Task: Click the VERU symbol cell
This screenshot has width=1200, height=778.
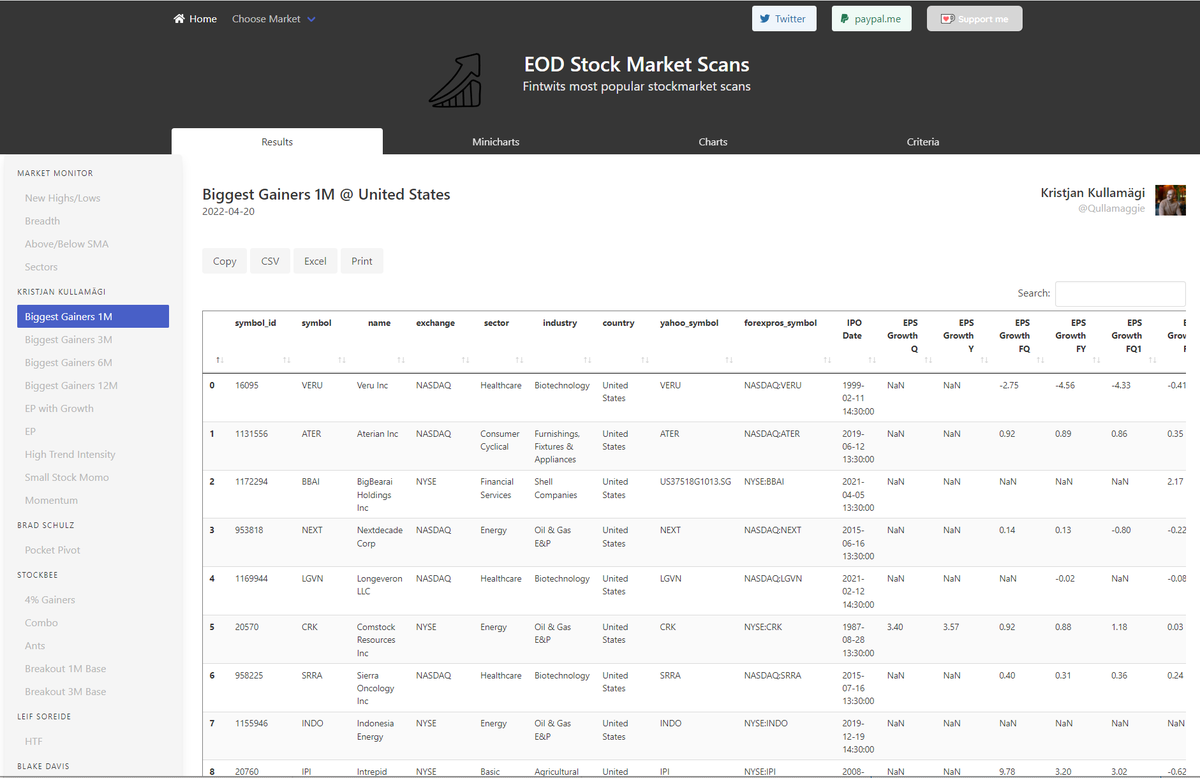Action: (x=312, y=385)
